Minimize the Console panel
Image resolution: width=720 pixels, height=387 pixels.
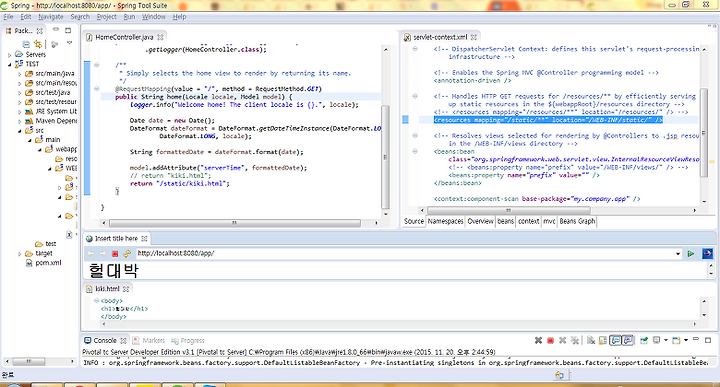point(696,339)
